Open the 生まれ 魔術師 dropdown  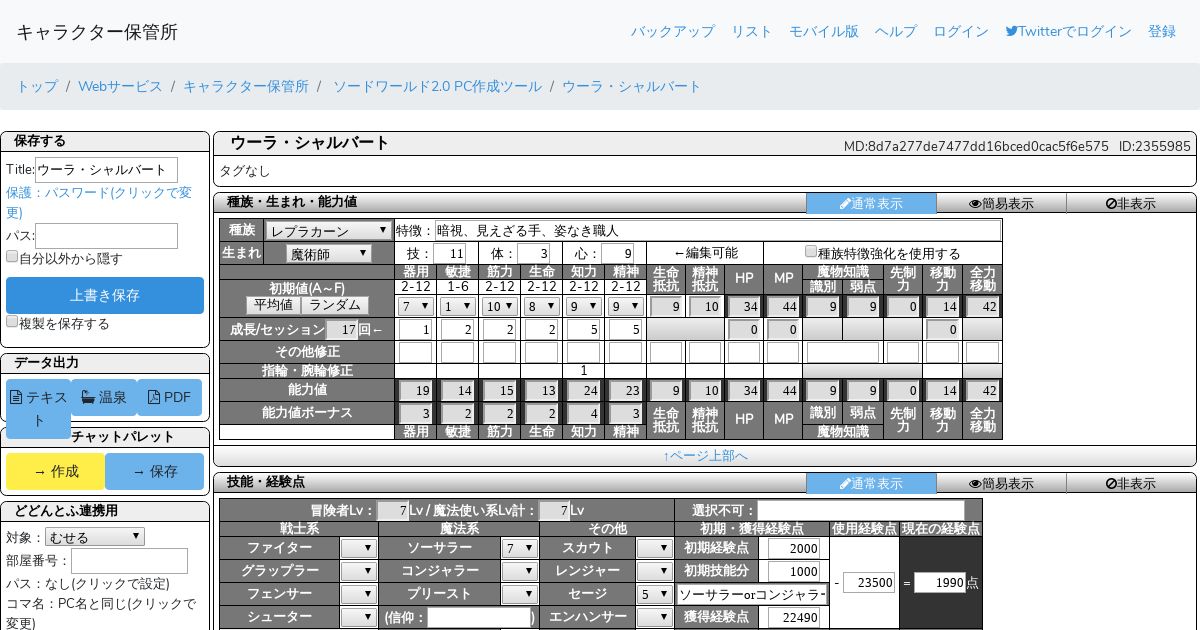click(x=328, y=254)
